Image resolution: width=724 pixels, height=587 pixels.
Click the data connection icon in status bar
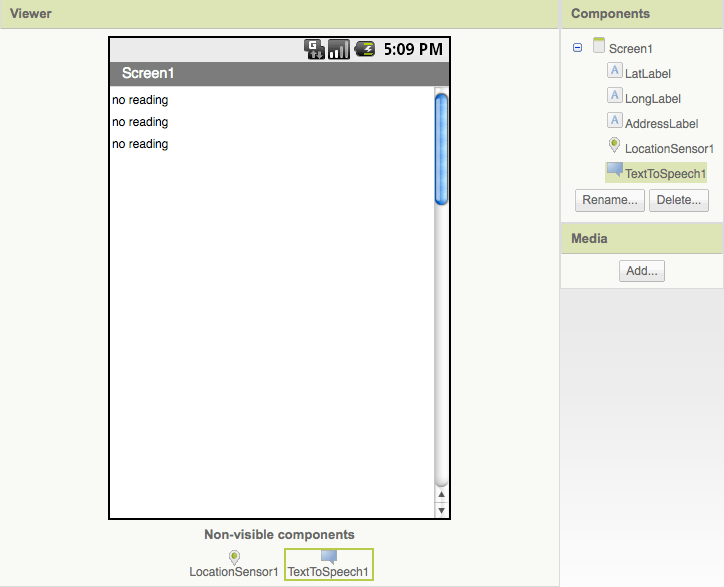pyautogui.click(x=314, y=49)
